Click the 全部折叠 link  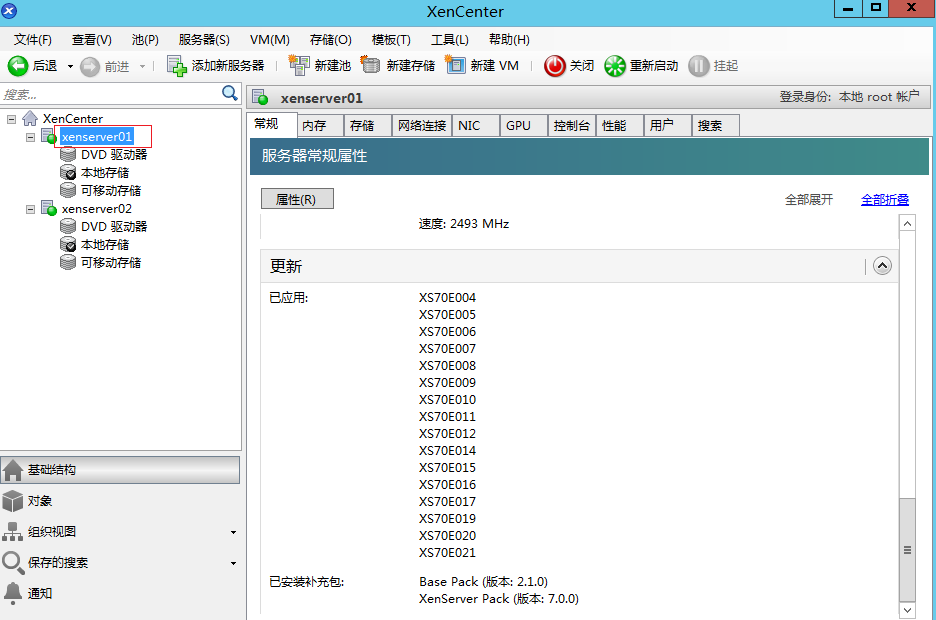(885, 200)
